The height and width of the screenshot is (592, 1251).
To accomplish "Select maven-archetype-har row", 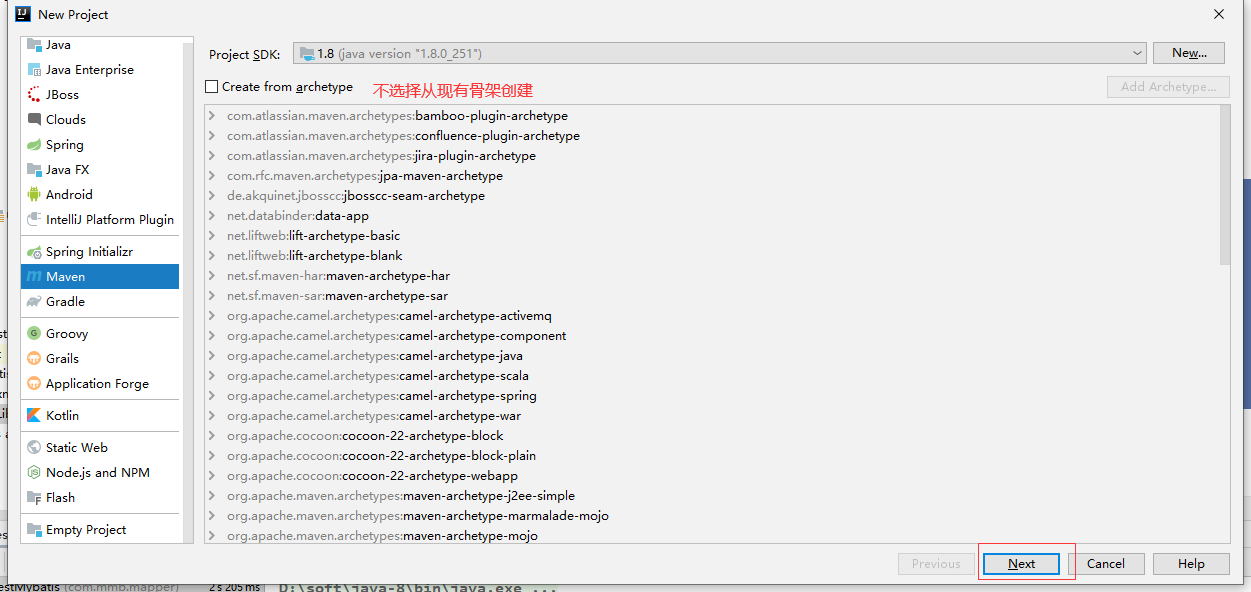I will pyautogui.click(x=713, y=276).
